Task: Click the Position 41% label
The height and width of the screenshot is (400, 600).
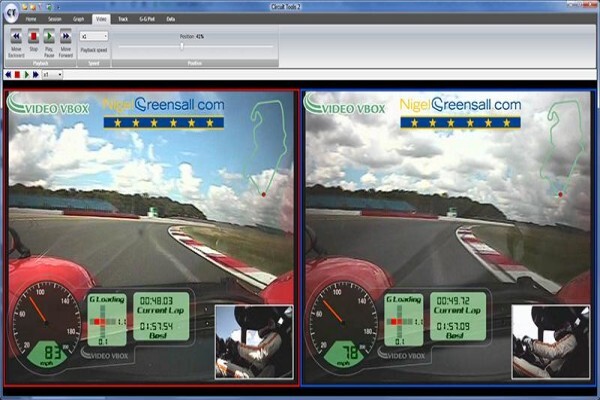Action: (x=192, y=36)
